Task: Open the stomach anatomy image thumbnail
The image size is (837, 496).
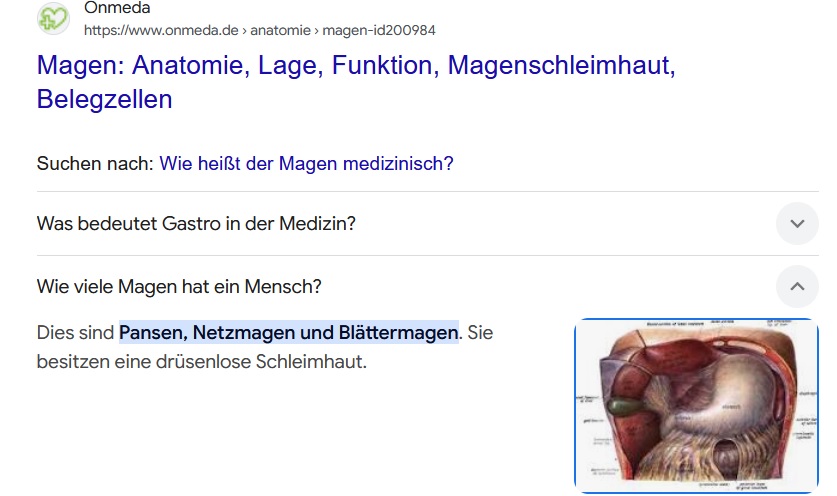Action: tap(696, 405)
